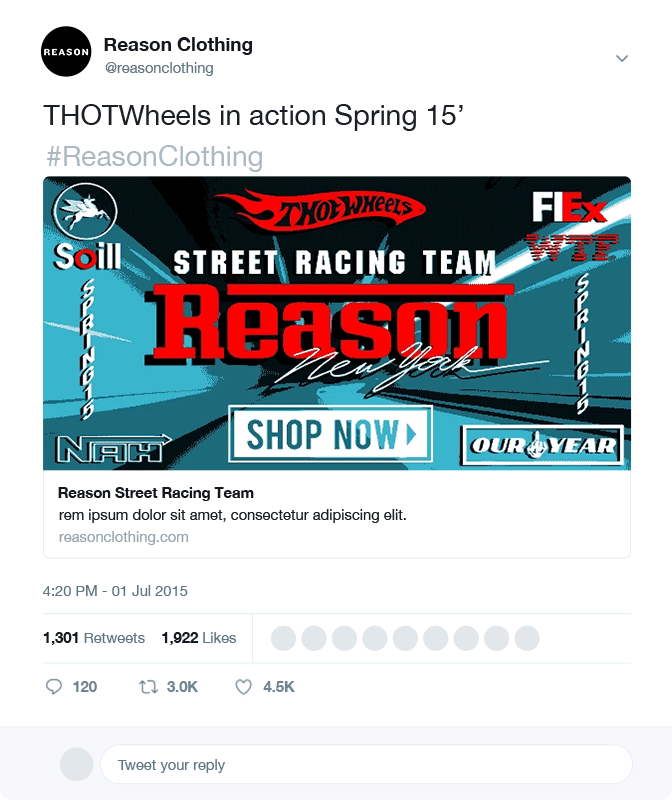Click the @reasonclothing handle
The width and height of the screenshot is (672, 800).
159,68
